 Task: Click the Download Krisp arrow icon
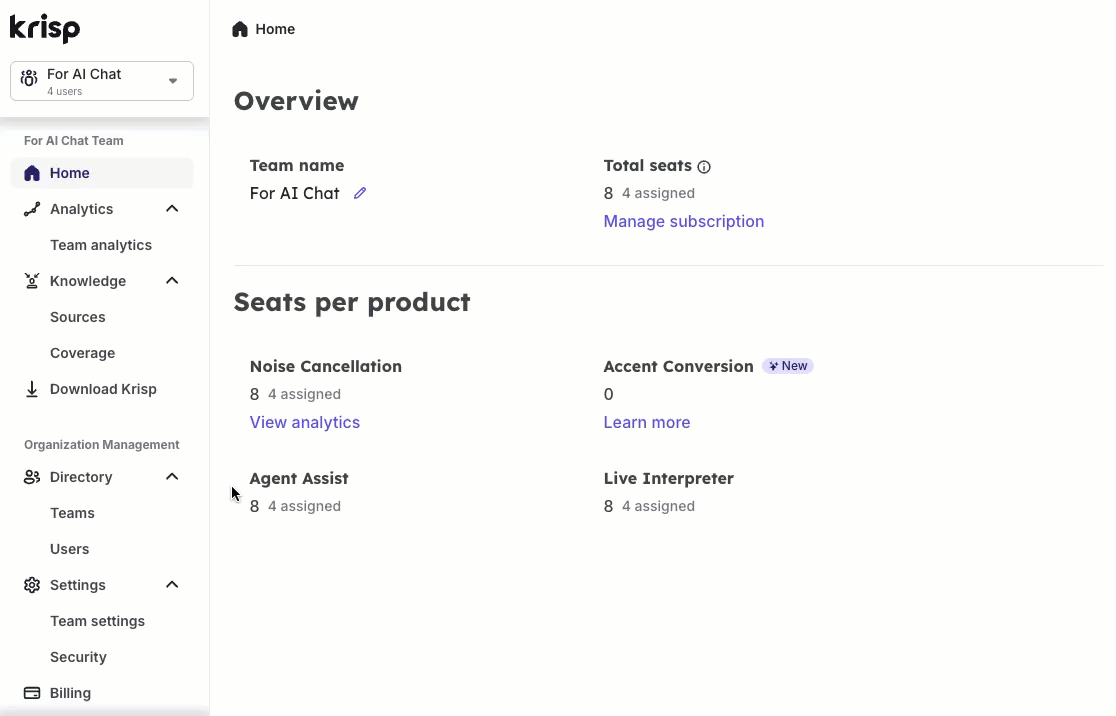click(32, 389)
